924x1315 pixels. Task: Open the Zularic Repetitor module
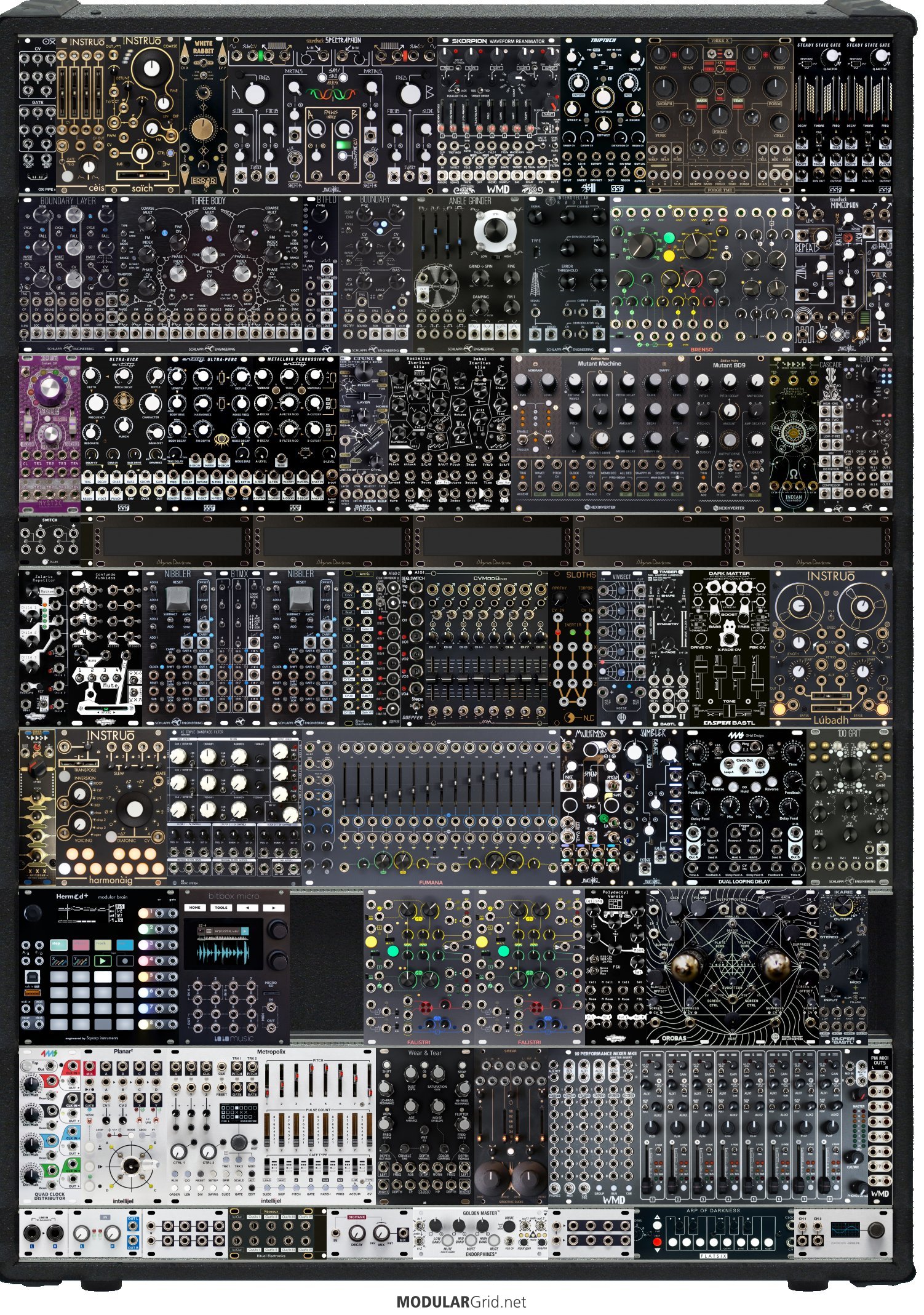click(44, 648)
